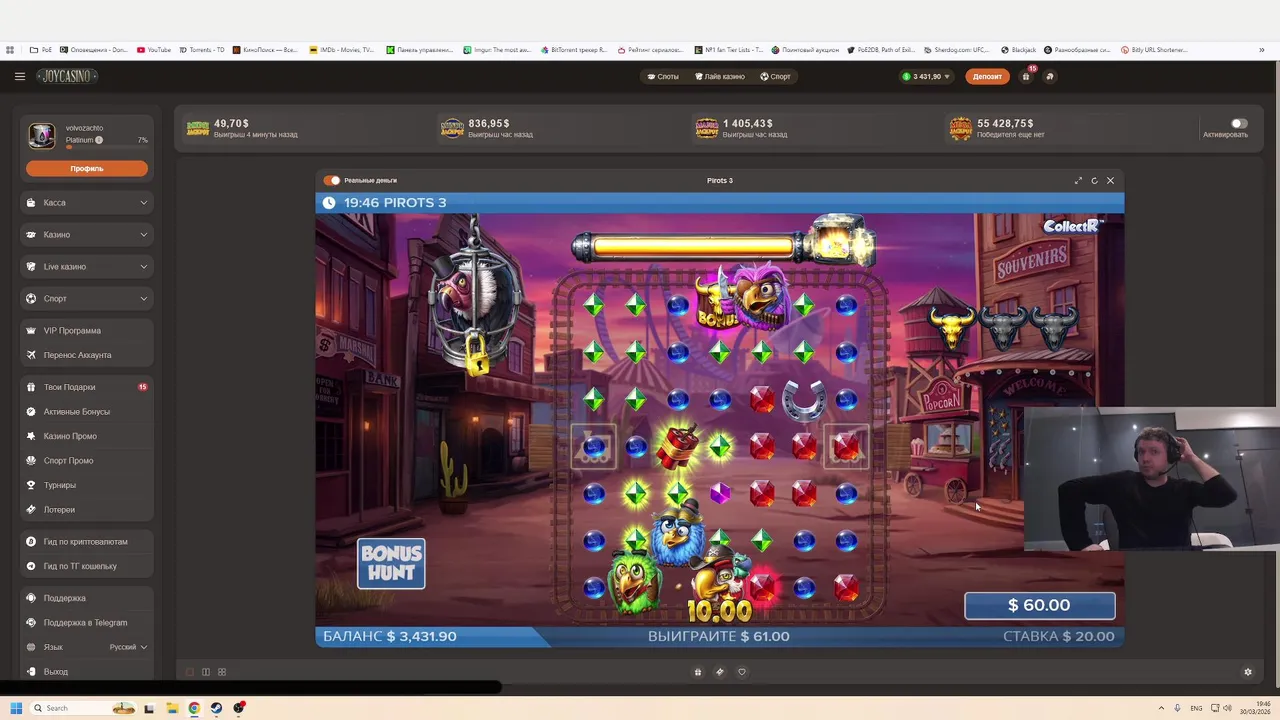Click the golden bull head icon

click(x=951, y=328)
